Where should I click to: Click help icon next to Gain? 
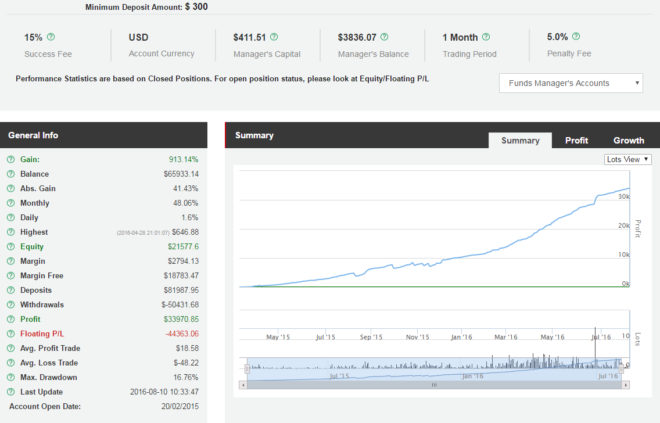[x=10, y=159]
